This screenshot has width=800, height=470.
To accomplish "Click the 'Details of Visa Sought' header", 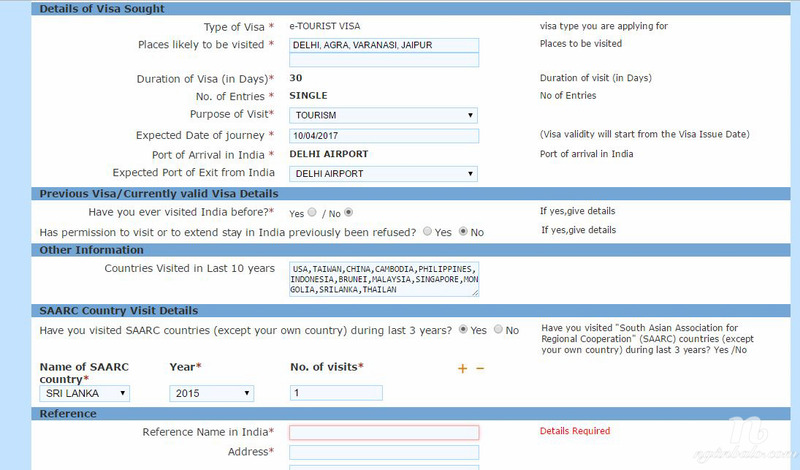I will 102,9.
